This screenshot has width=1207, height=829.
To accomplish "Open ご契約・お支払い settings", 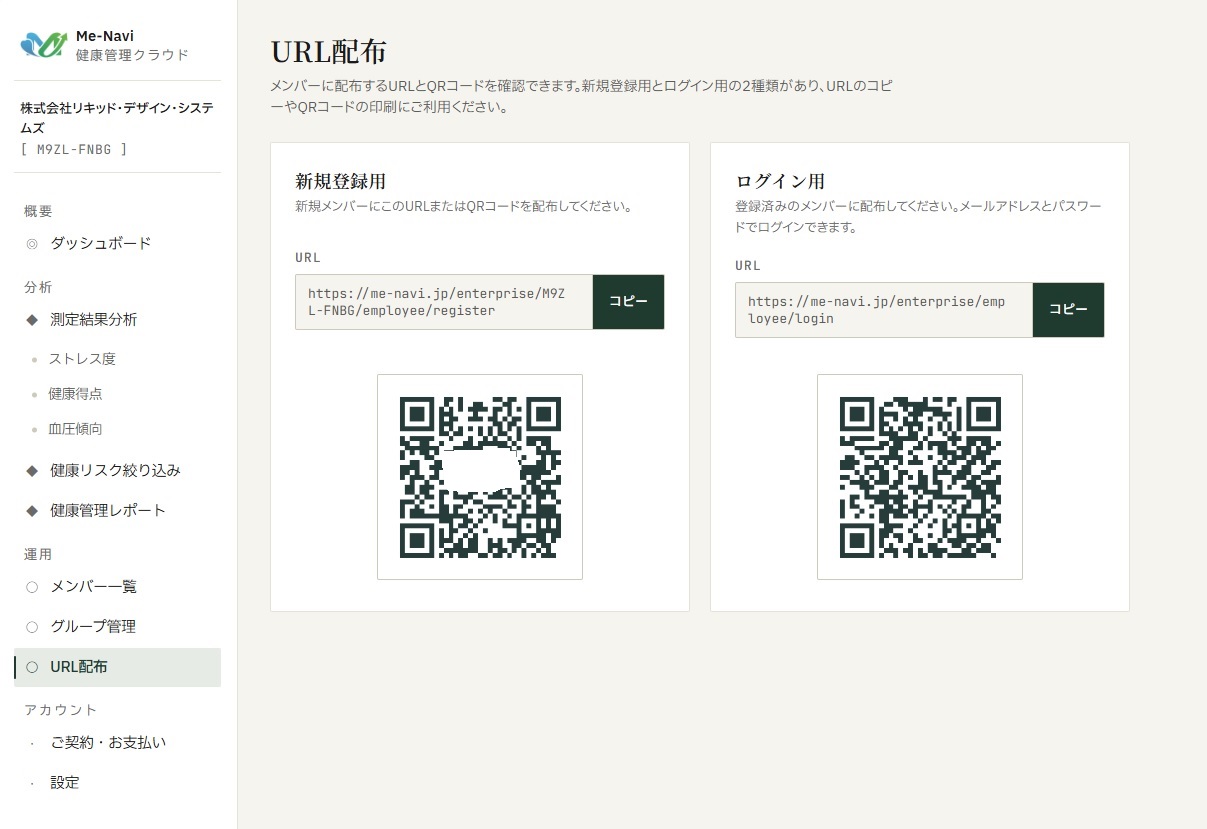I will [117, 742].
